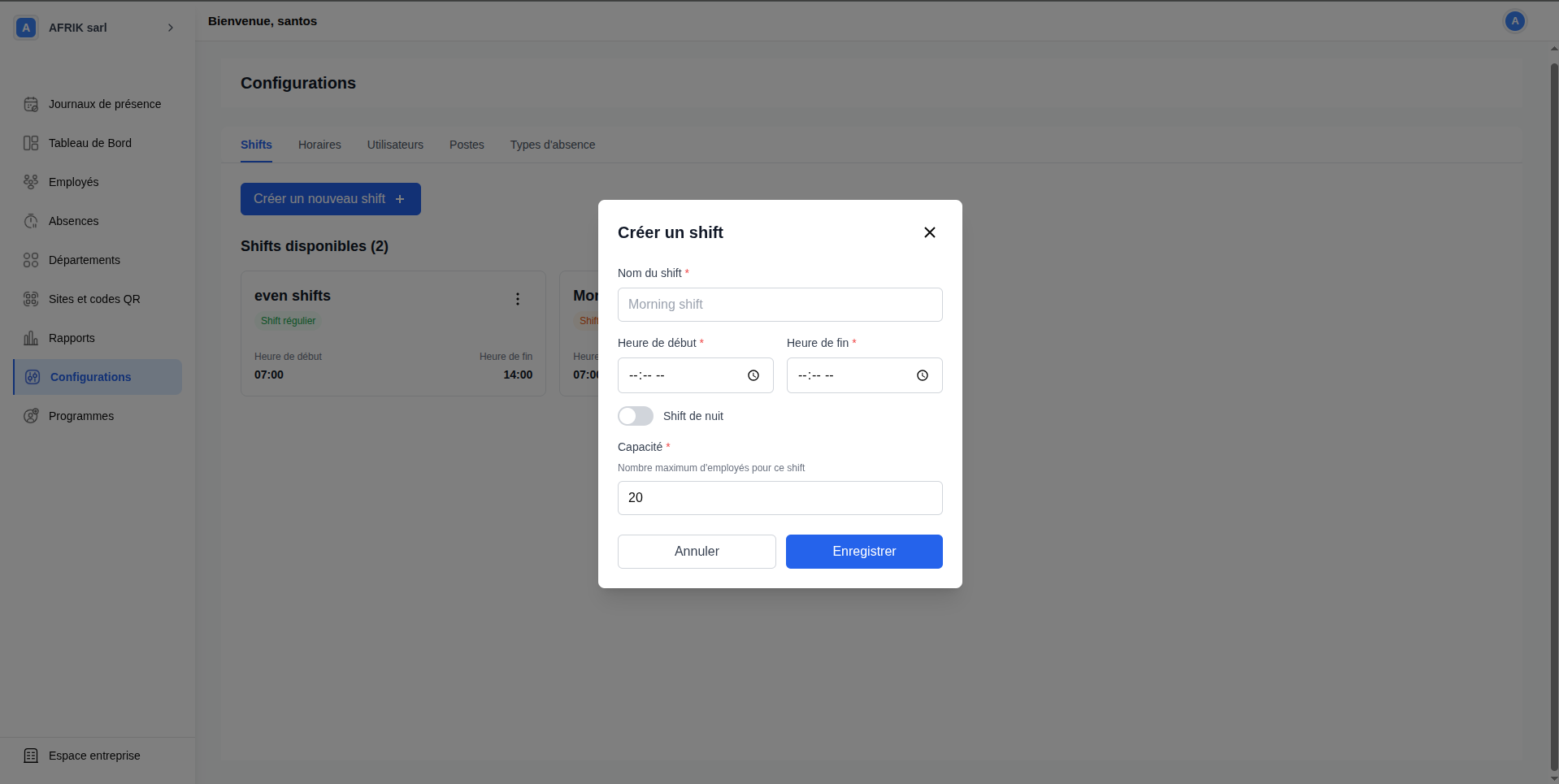1559x784 pixels.
Task: Close the Créer un shift dialog
Action: [x=929, y=232]
